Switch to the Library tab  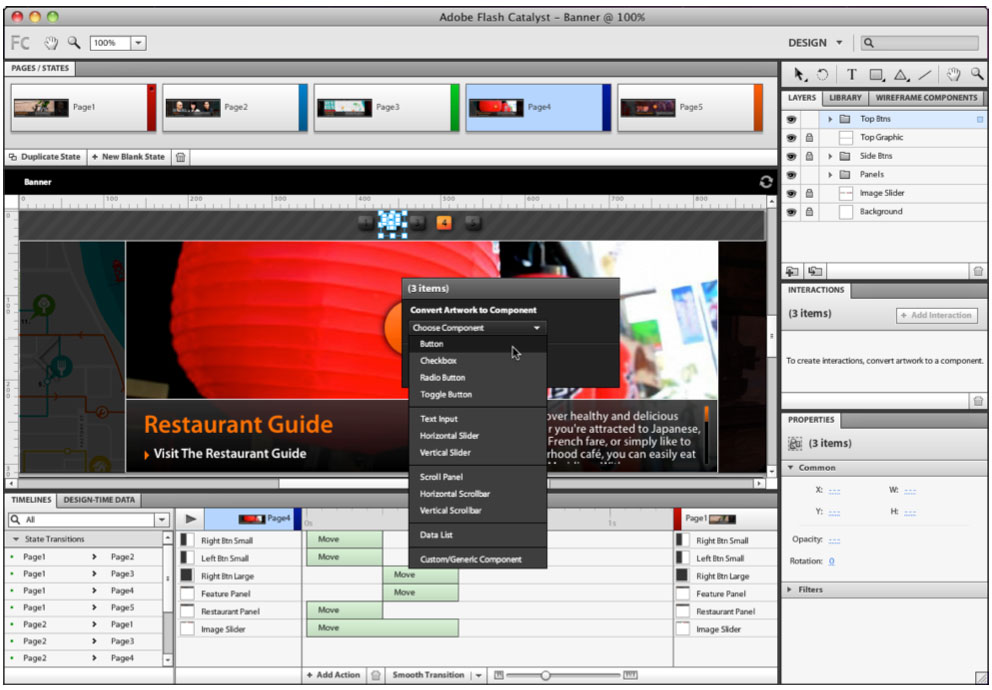[x=845, y=98]
